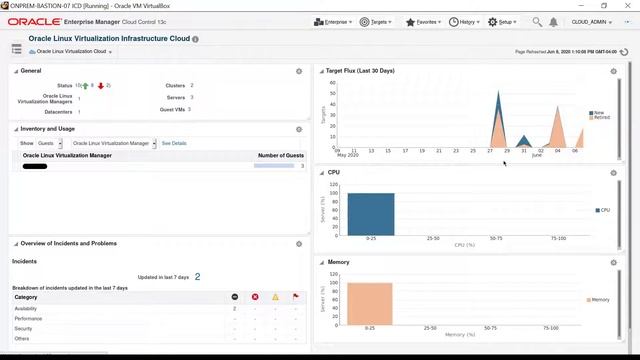Open the Show Guests dropdown
The height and width of the screenshot is (360, 640).
(x=49, y=143)
